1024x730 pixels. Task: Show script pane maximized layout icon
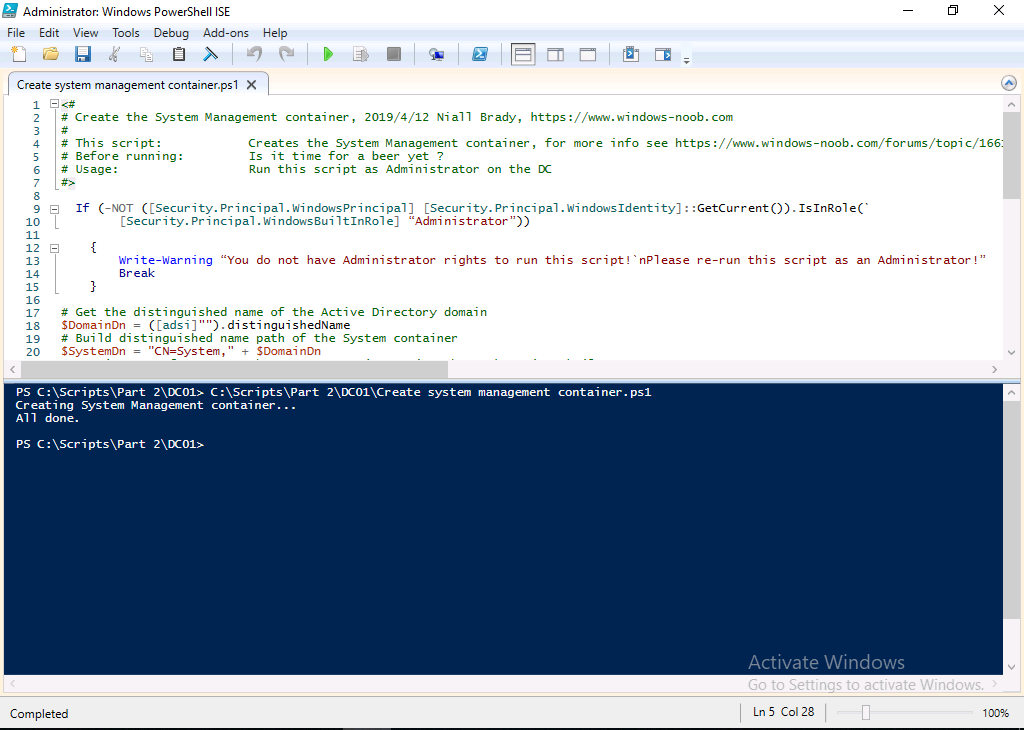click(x=588, y=54)
